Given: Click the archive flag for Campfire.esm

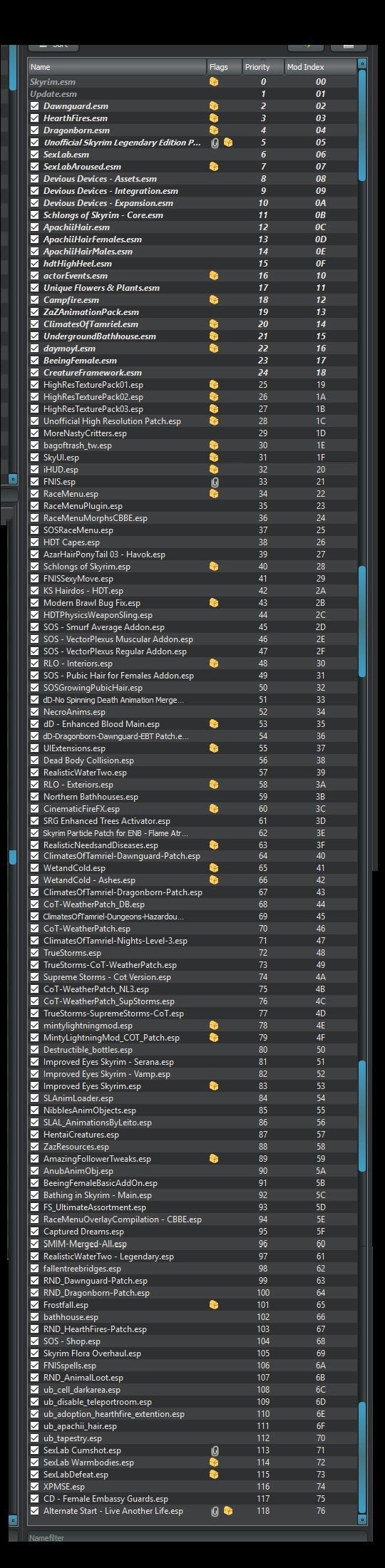Looking at the screenshot, I should 214,300.
